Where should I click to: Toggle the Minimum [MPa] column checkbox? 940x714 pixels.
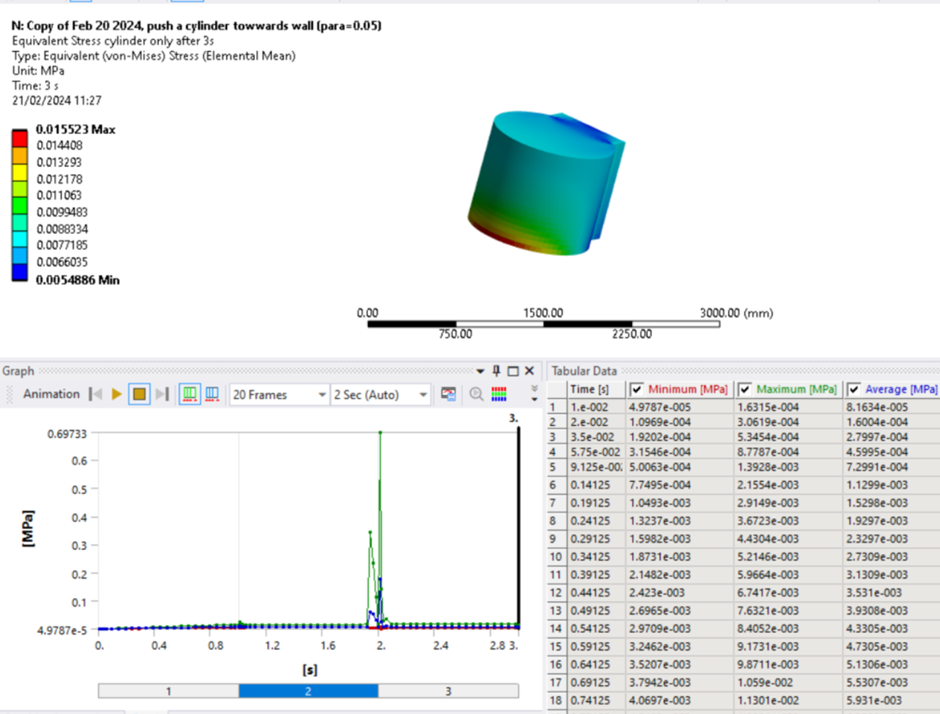coord(637,390)
